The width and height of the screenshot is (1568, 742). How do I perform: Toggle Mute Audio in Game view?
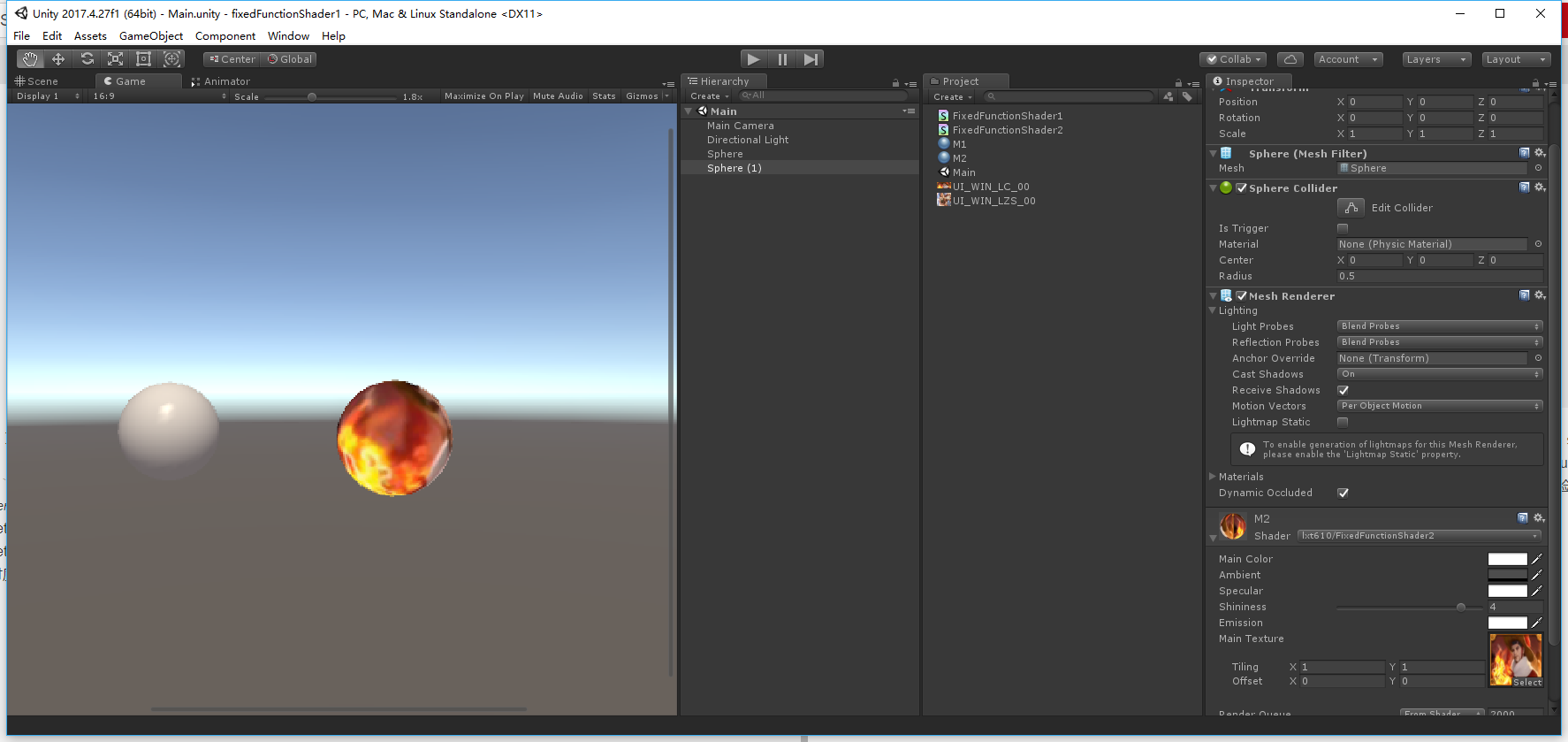(x=558, y=96)
